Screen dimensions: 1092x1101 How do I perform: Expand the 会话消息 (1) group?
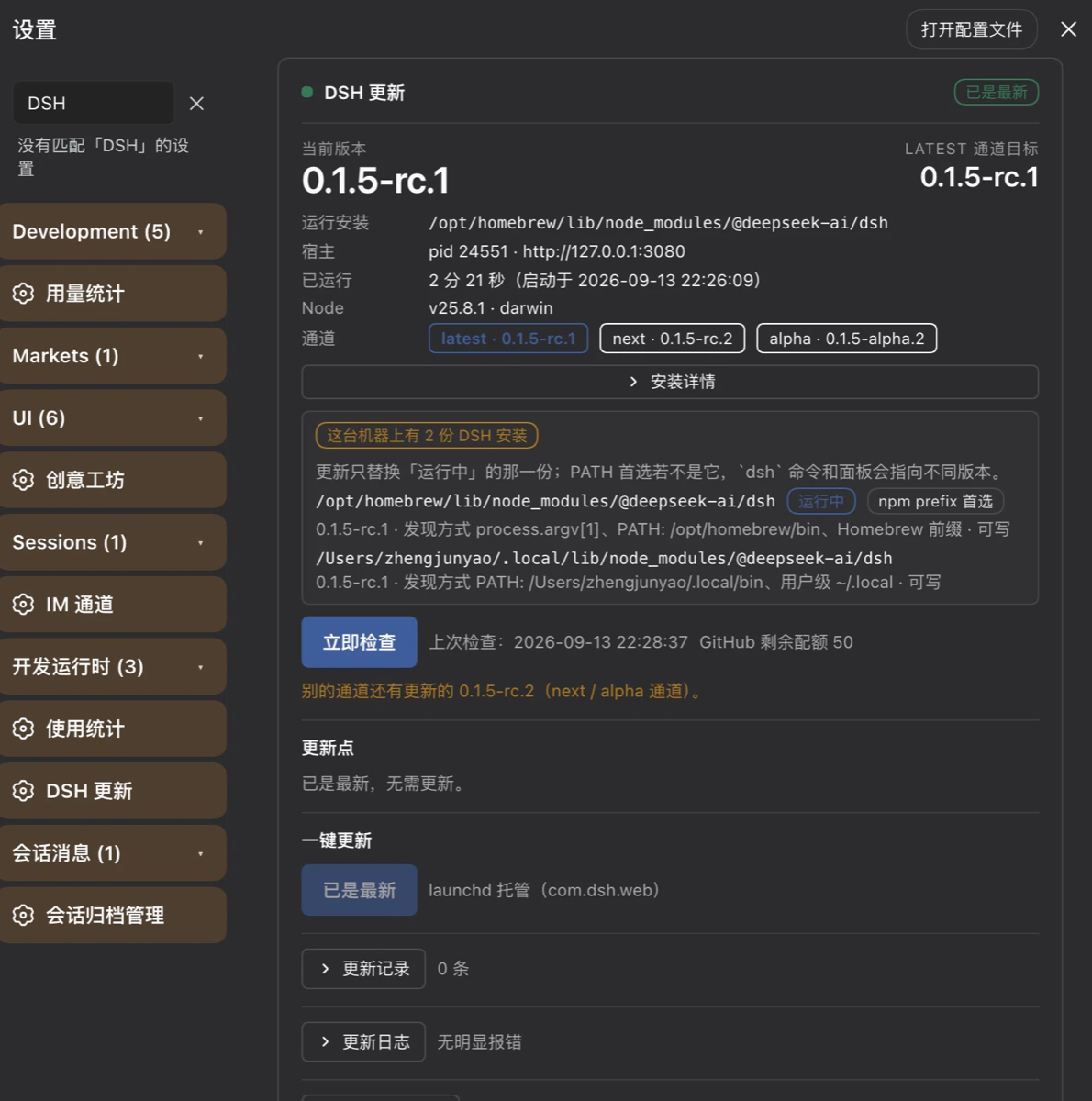(x=113, y=853)
